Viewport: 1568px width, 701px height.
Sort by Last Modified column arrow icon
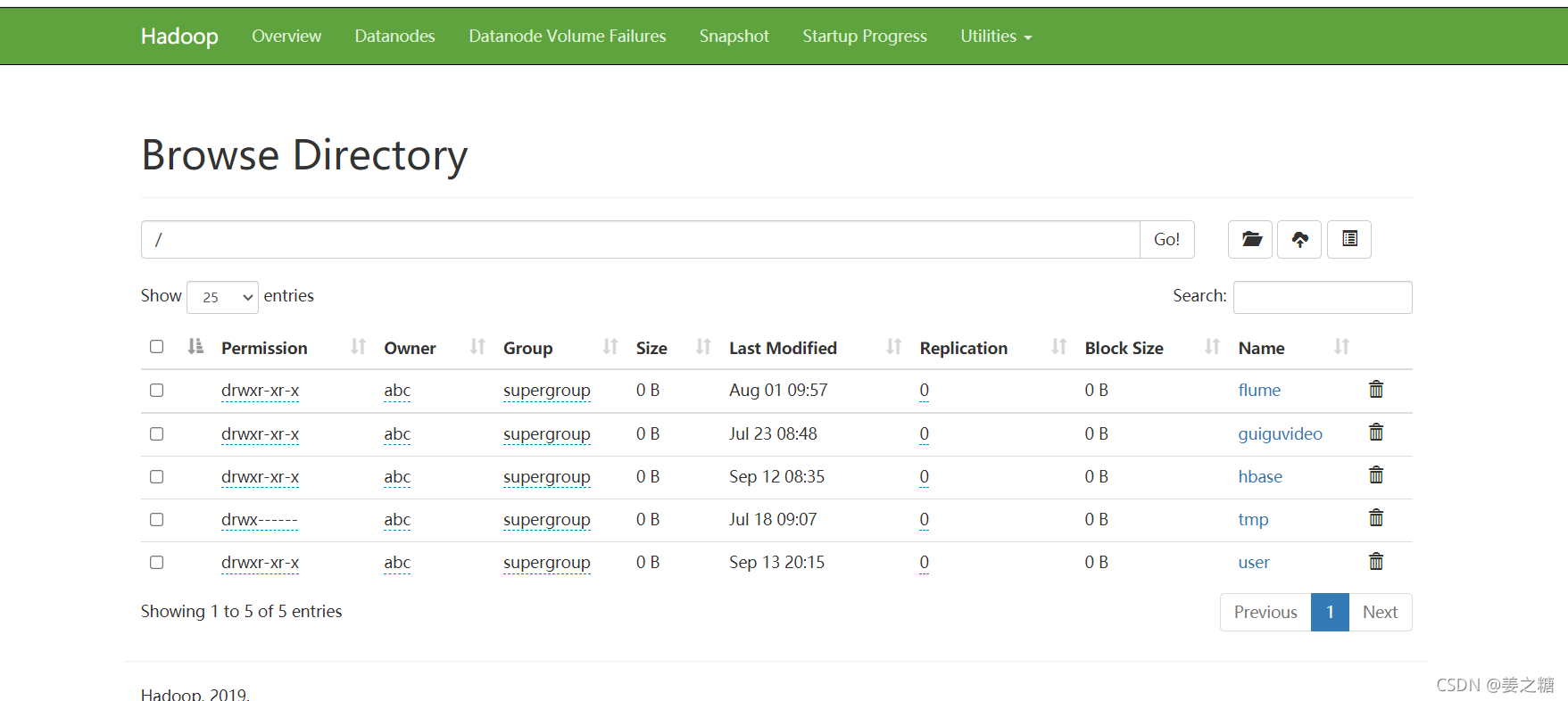click(894, 347)
